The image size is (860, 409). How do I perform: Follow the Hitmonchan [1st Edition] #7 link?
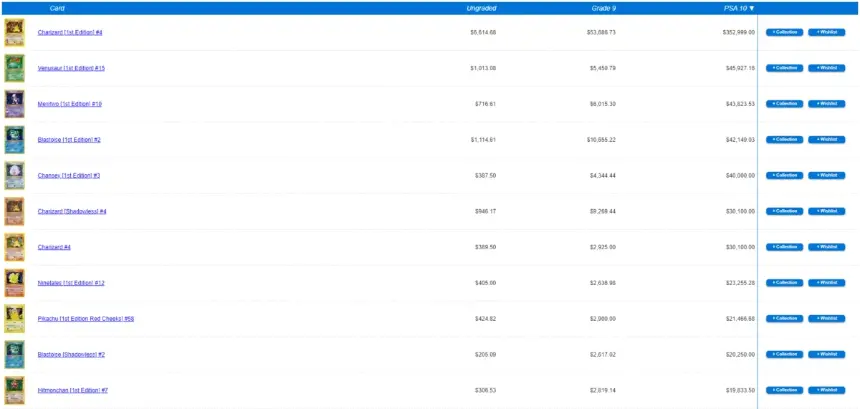72,390
